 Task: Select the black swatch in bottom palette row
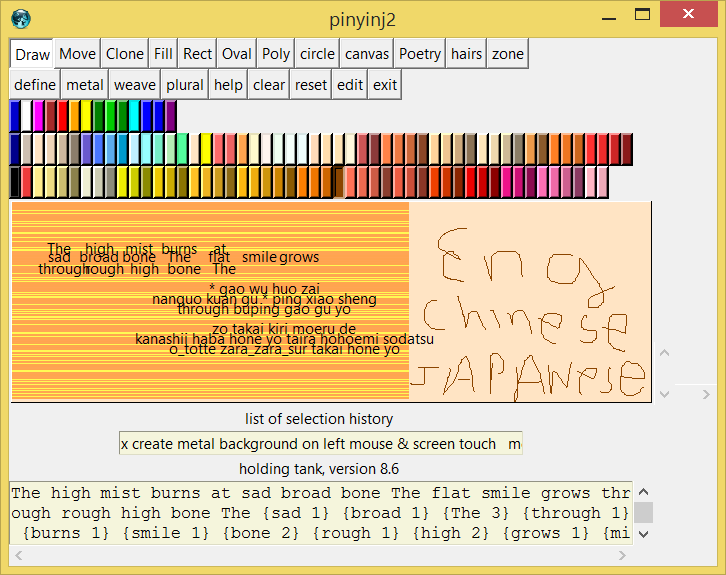[15, 182]
